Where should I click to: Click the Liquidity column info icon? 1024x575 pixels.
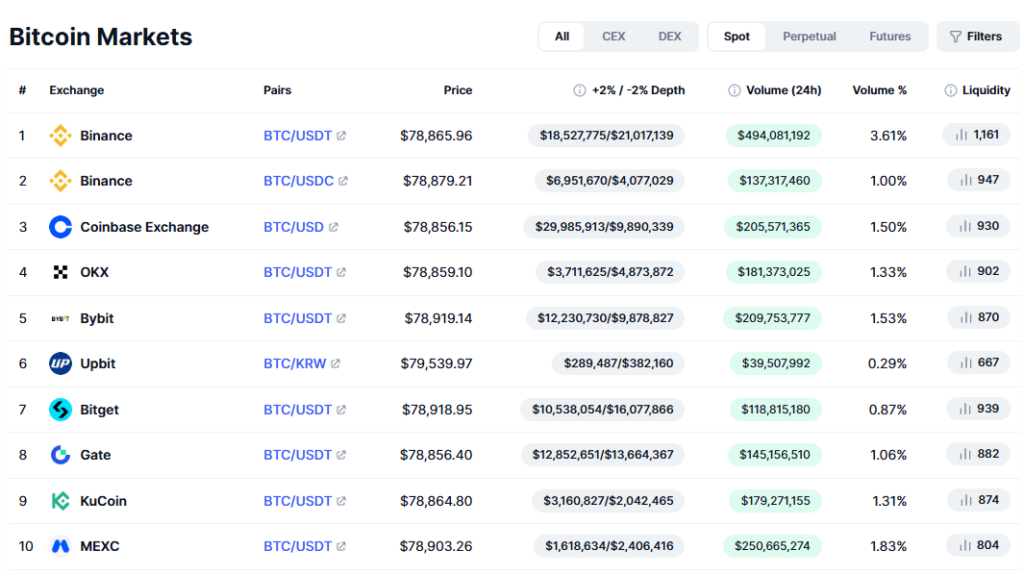pyautogui.click(x=951, y=90)
